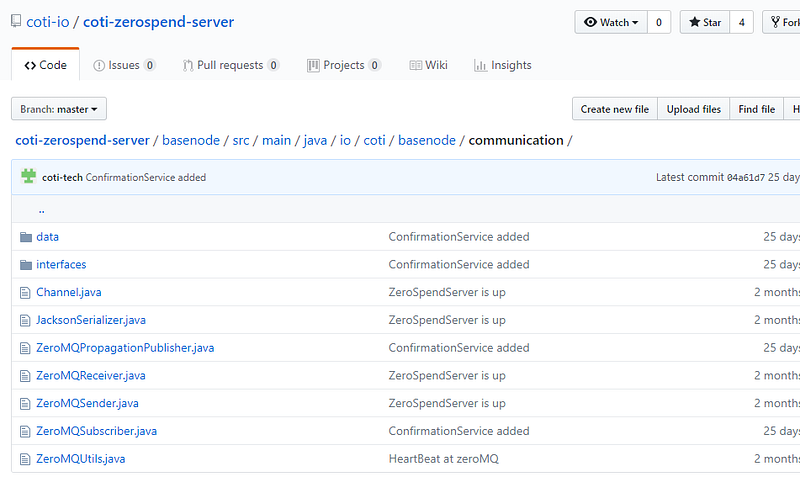Open the latest commit hash 04a61d7
Image resolution: width=800 pixels, height=477 pixels.
(745, 178)
